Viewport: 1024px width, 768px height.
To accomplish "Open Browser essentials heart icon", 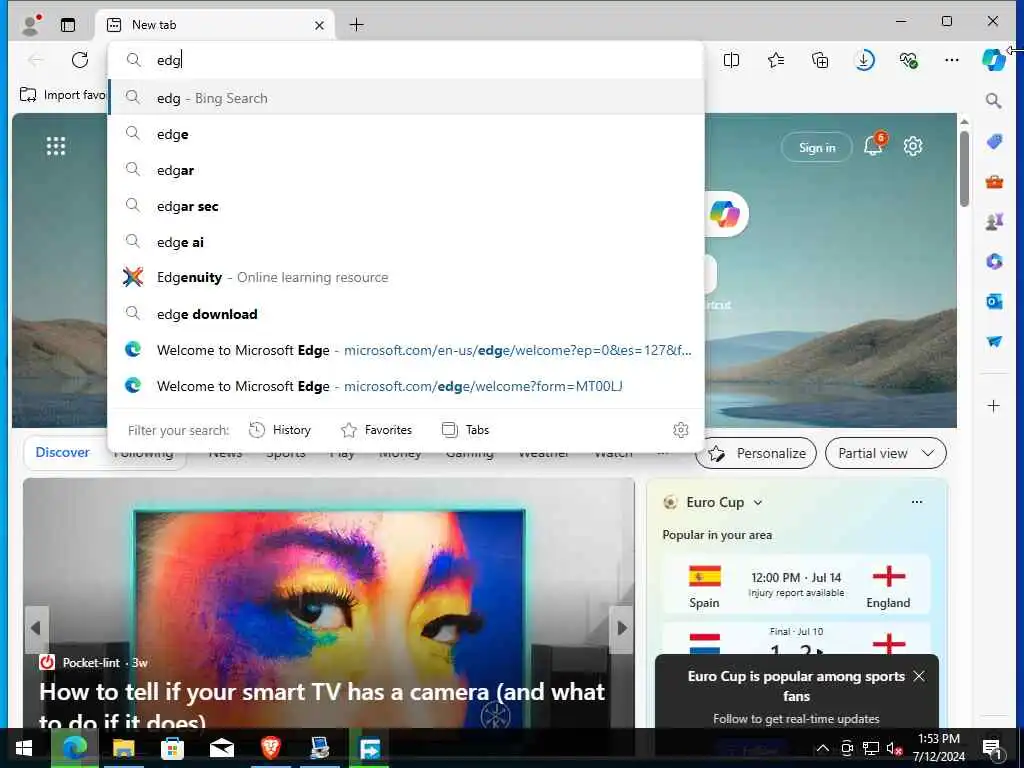I will (x=908, y=60).
